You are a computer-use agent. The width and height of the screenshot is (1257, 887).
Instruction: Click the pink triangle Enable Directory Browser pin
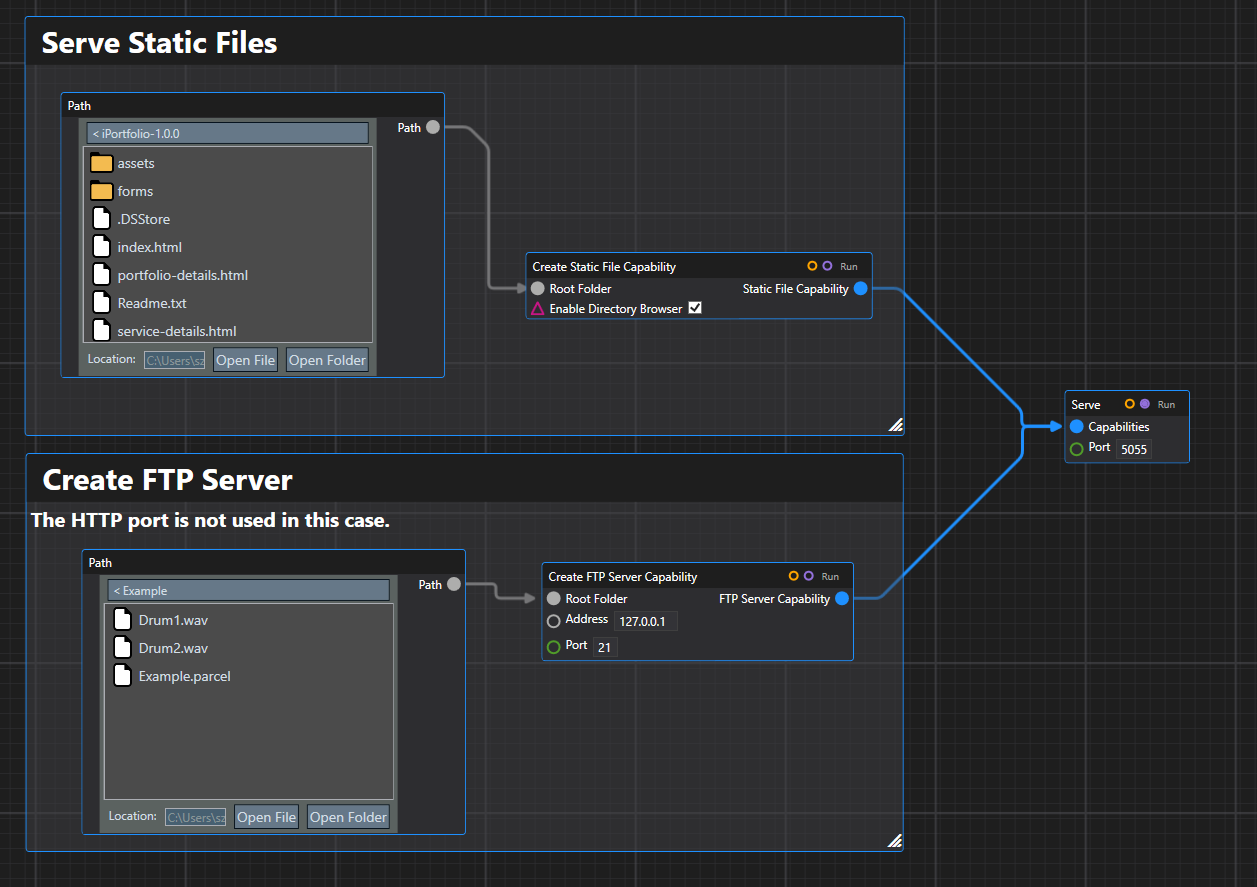point(538,309)
